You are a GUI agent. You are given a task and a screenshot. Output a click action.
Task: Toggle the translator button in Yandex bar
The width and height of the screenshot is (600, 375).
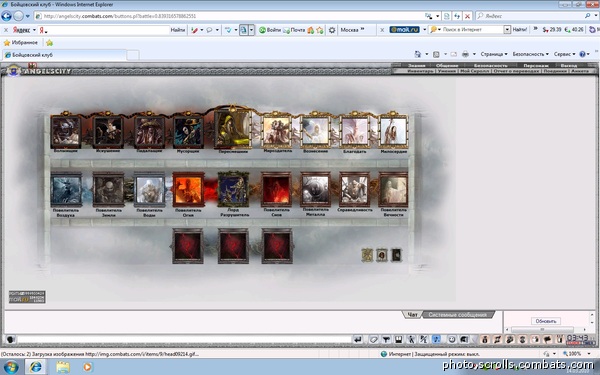[244, 30]
